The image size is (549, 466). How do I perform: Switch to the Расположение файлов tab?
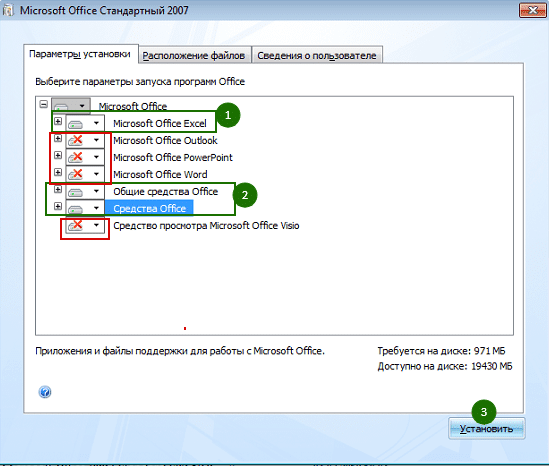pos(194,55)
